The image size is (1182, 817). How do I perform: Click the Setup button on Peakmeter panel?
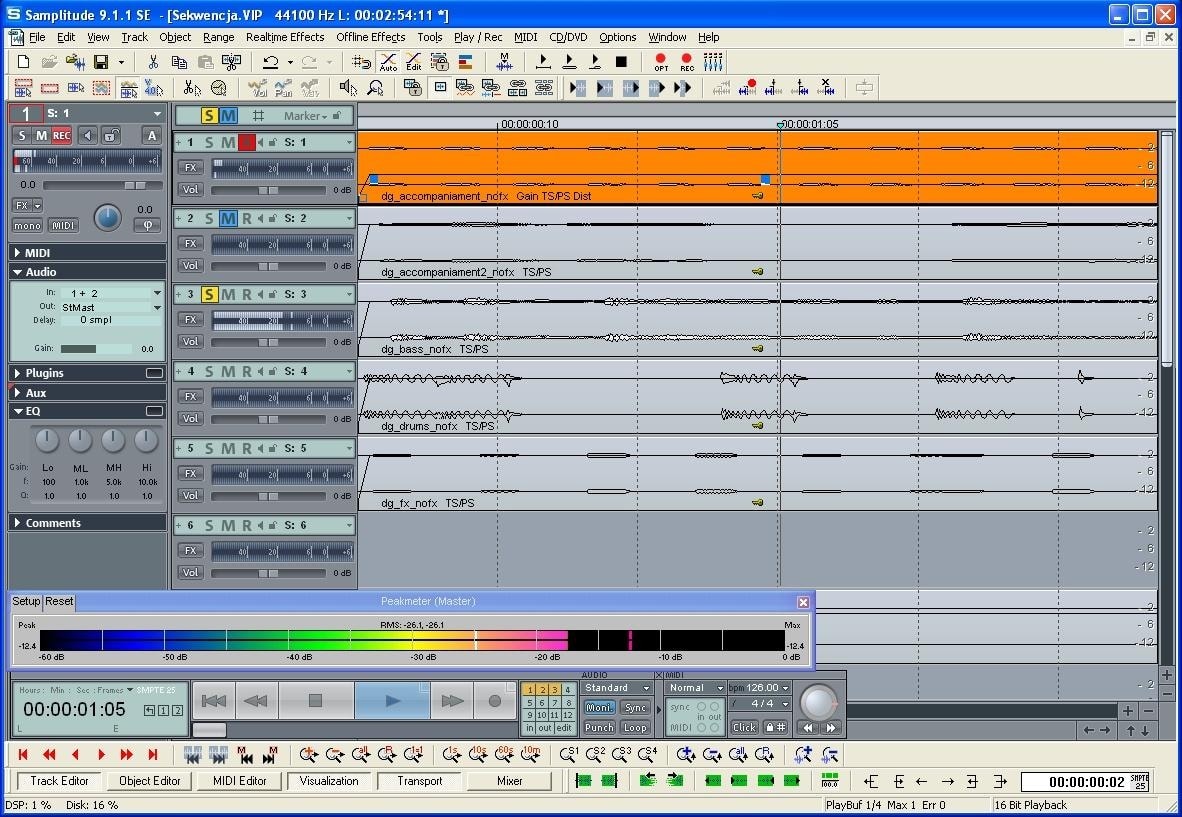pos(26,601)
